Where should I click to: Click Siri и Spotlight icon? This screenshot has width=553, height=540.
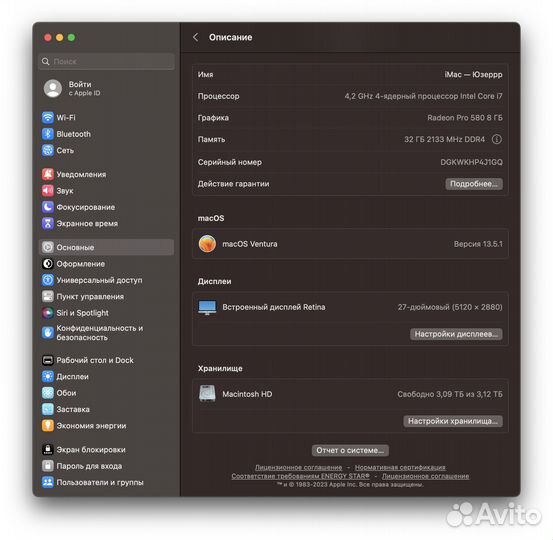(48, 313)
